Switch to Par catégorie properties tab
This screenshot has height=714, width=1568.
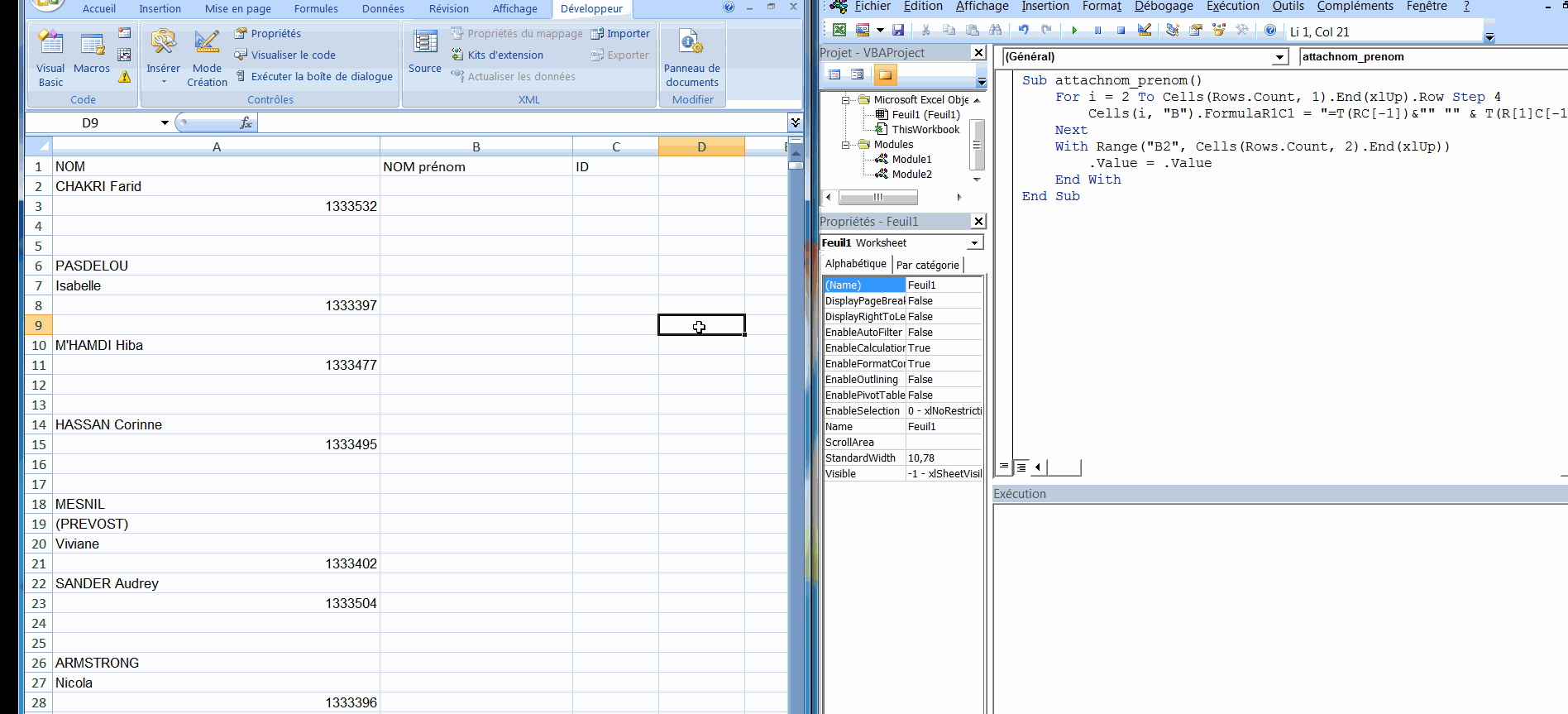(928, 265)
